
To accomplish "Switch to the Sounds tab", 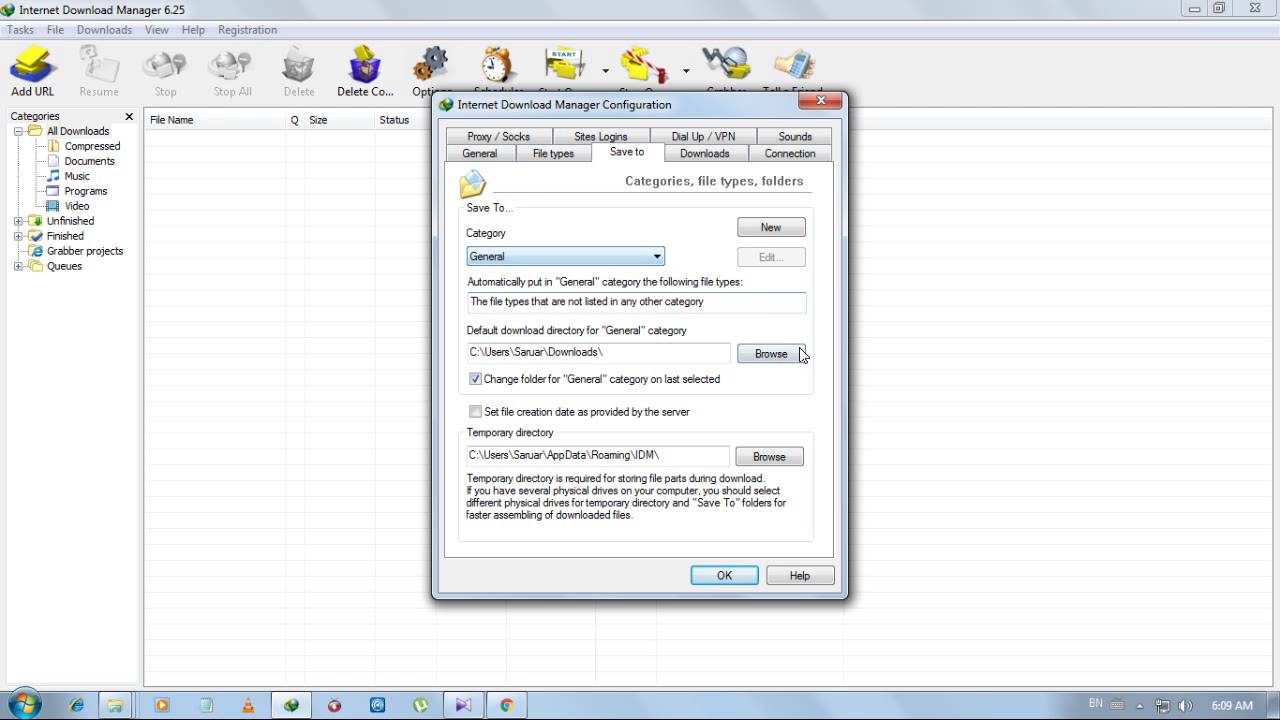I will (x=795, y=136).
